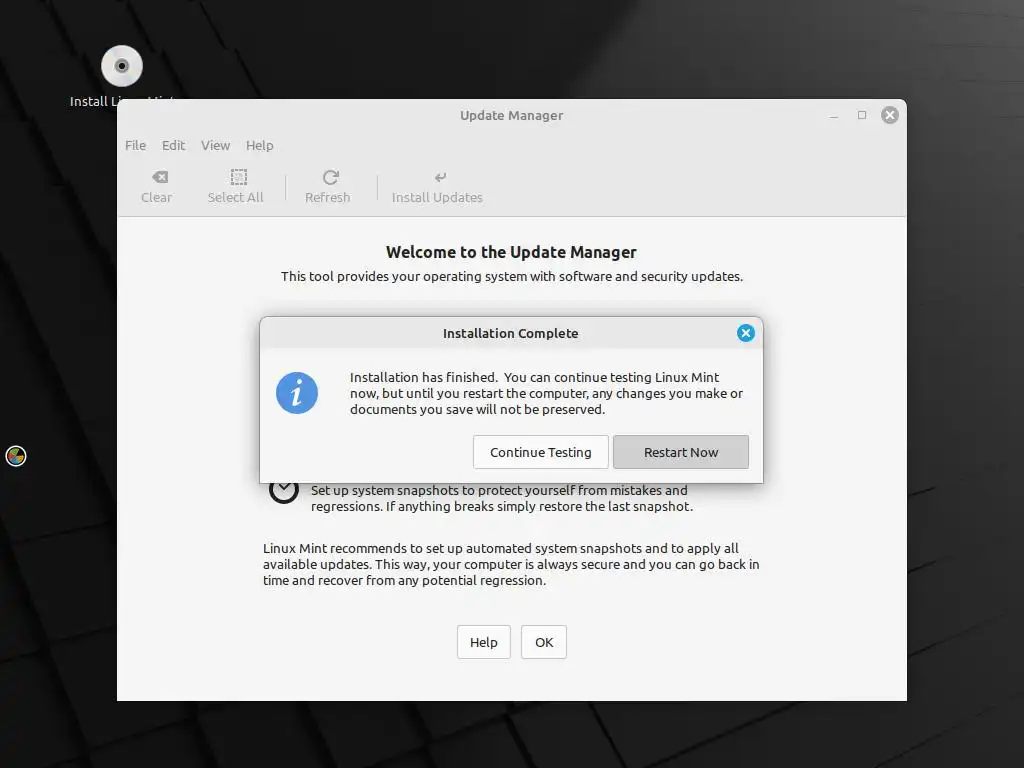Click the 'This tool provides' subtitle text
The image size is (1024, 768).
click(511, 276)
